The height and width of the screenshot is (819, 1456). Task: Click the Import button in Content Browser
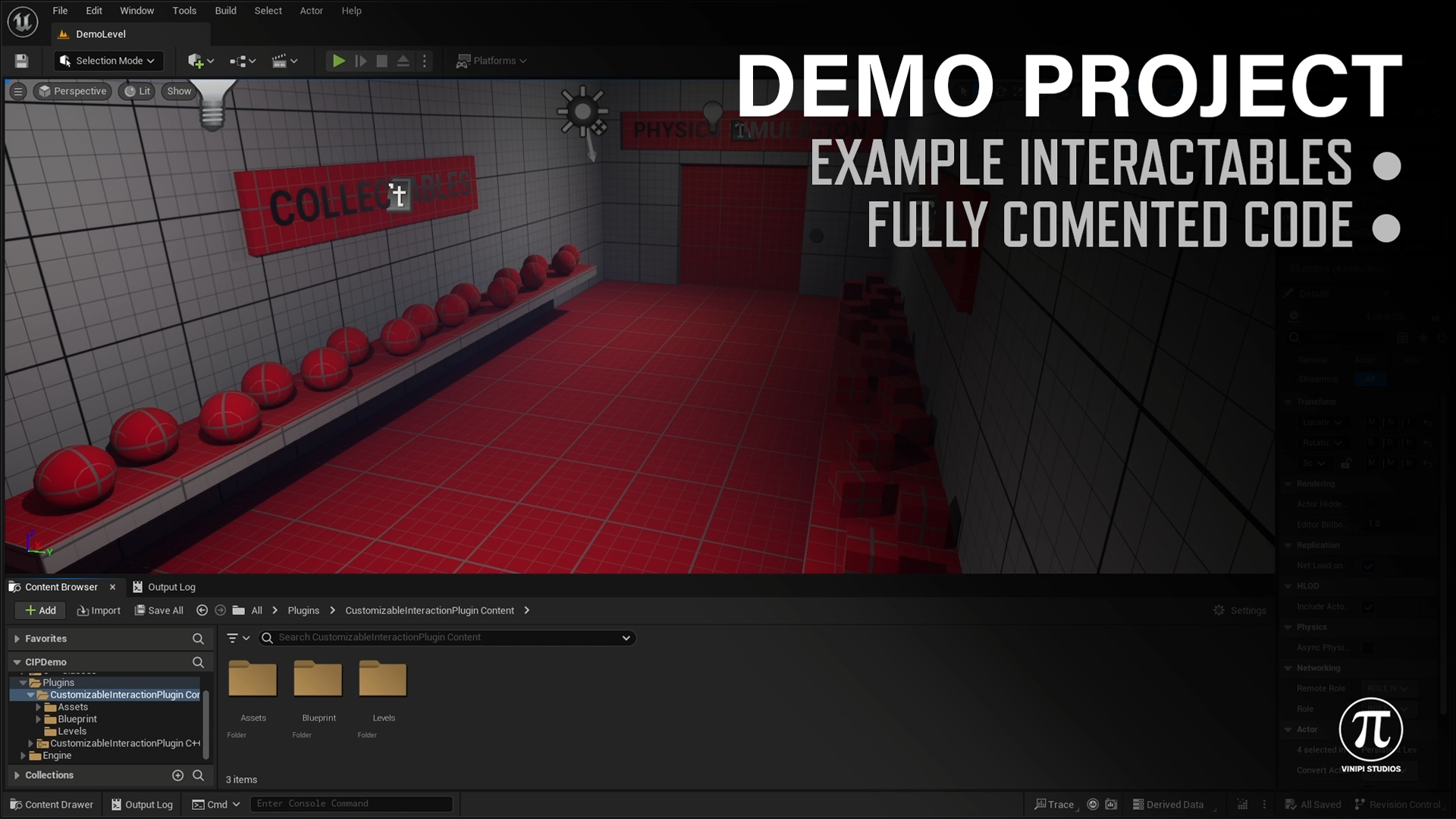coord(99,610)
